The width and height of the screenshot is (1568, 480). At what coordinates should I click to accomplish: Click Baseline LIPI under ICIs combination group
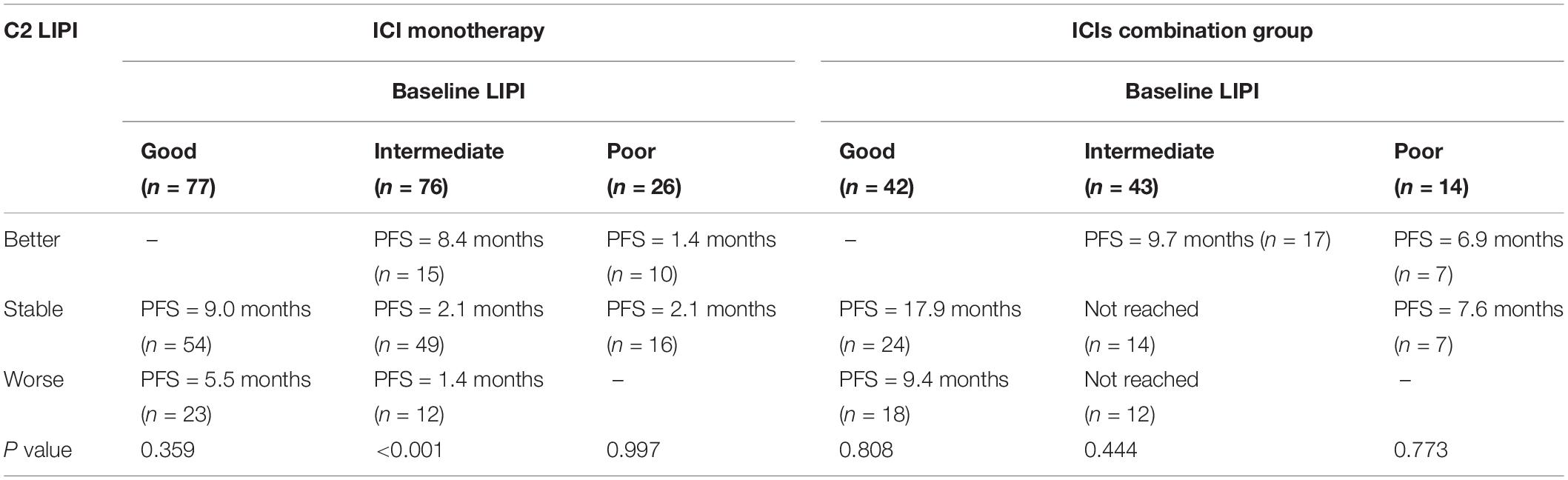[1192, 91]
